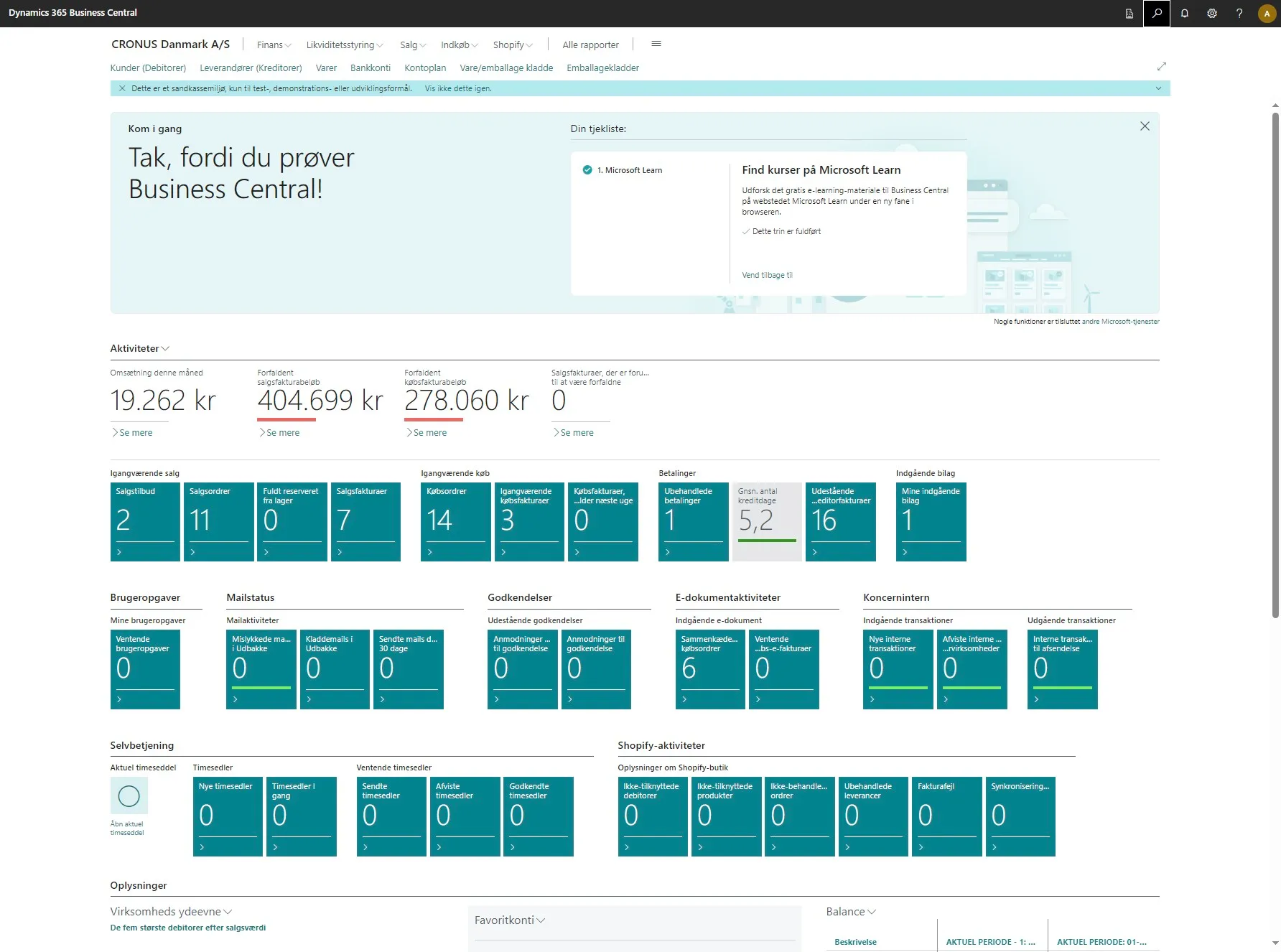Open Ubehandlede betalinger tile
This screenshot has height=952, width=1281.
click(x=693, y=521)
